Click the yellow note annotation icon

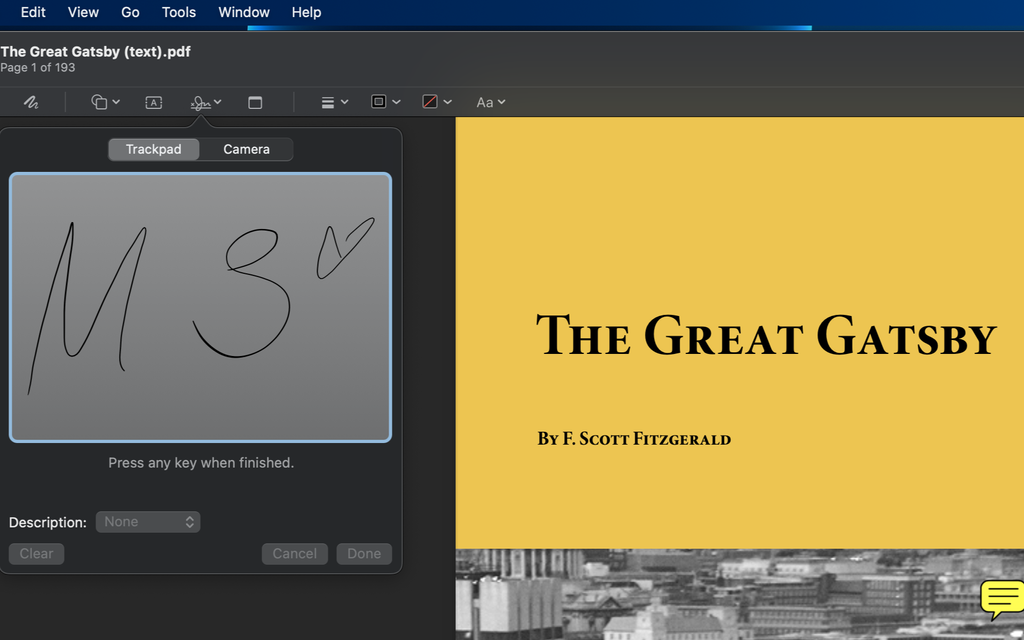pyautogui.click(x=1001, y=598)
